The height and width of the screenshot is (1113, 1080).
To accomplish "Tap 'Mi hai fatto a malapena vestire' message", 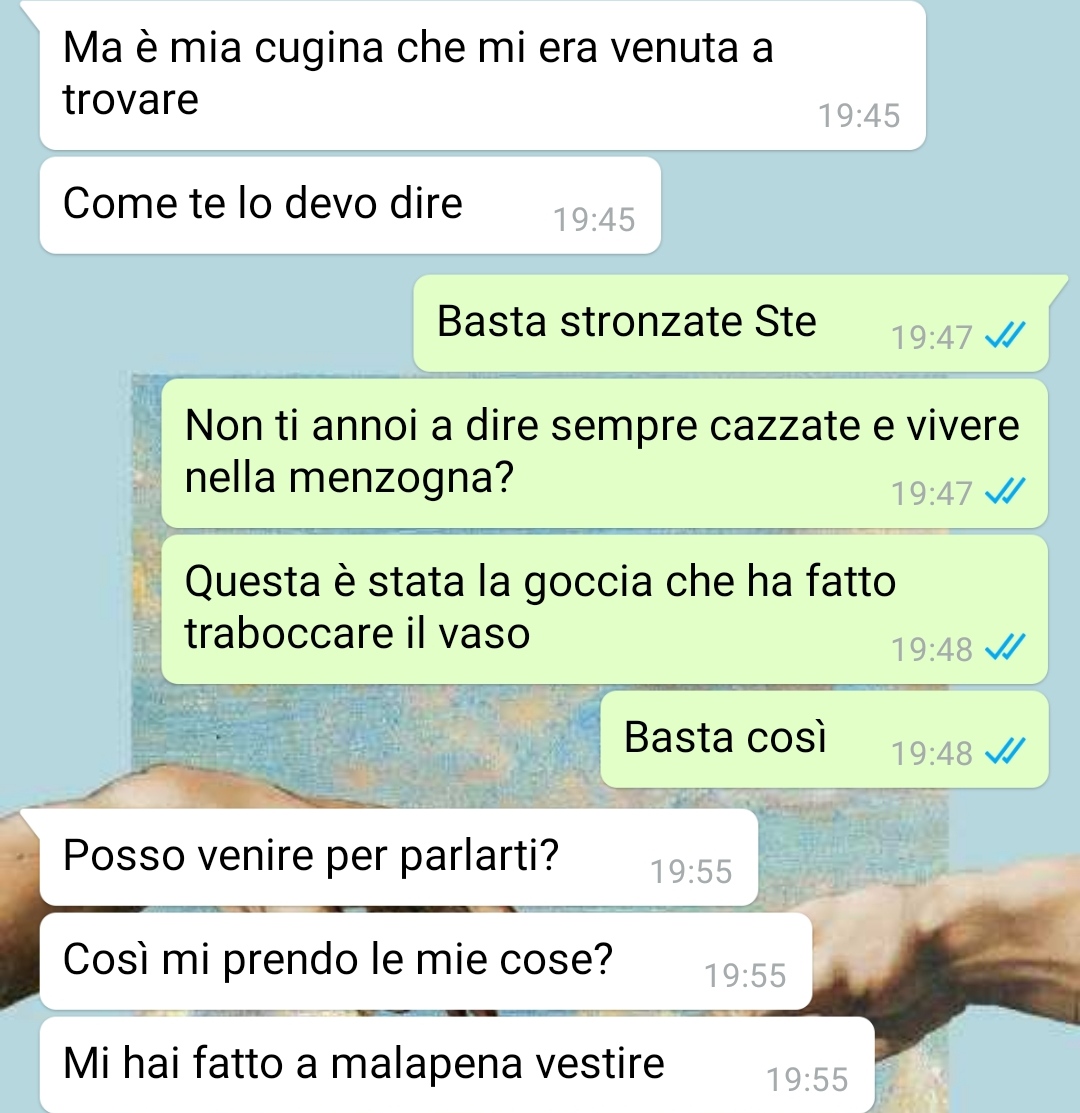I will point(457,1065).
